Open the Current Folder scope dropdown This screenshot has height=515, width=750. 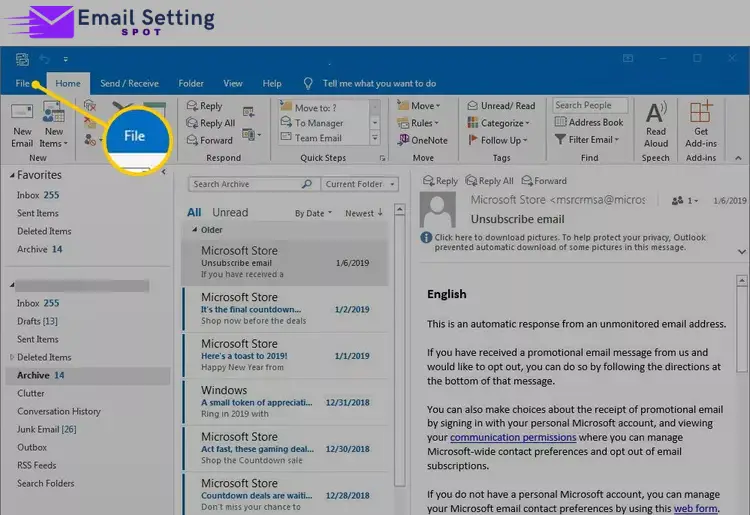pos(360,184)
